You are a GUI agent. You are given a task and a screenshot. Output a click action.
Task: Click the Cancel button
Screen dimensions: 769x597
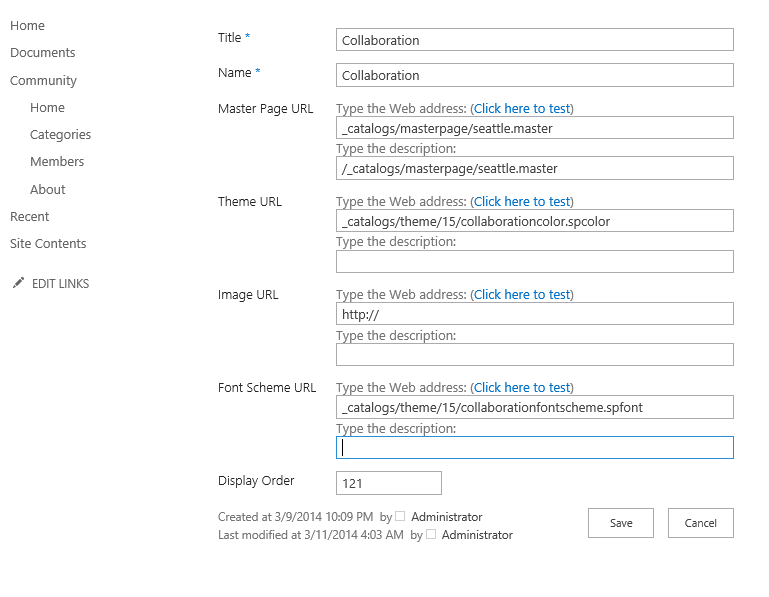[x=701, y=523]
